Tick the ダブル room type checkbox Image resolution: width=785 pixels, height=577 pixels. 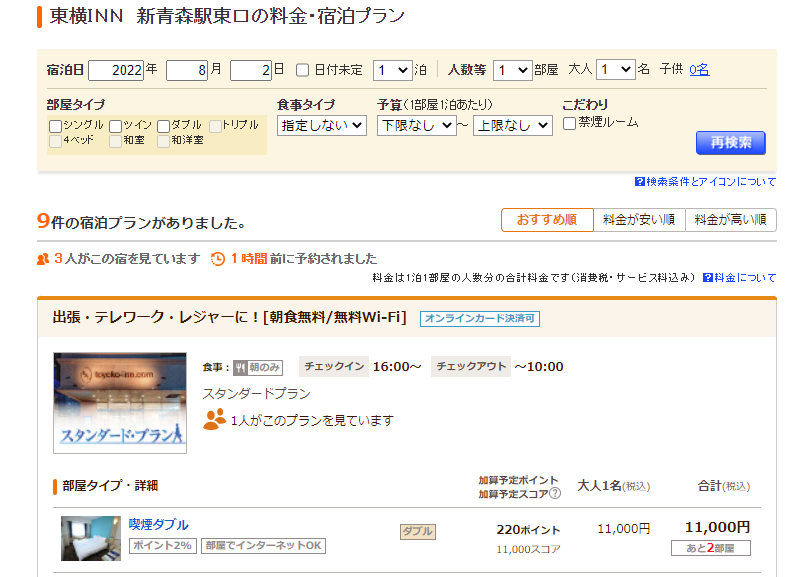click(x=164, y=126)
